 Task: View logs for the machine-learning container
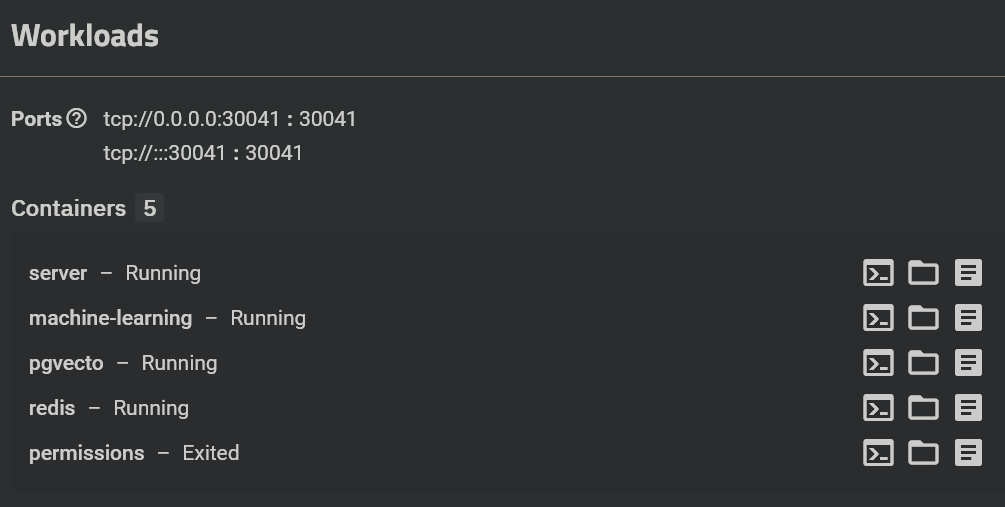click(x=968, y=318)
